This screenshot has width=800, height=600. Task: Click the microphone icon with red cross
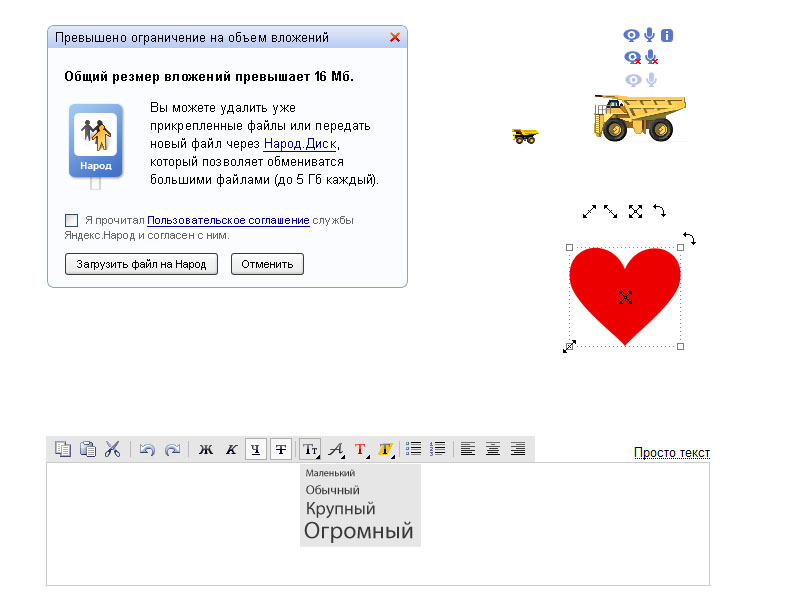pyautogui.click(x=651, y=58)
